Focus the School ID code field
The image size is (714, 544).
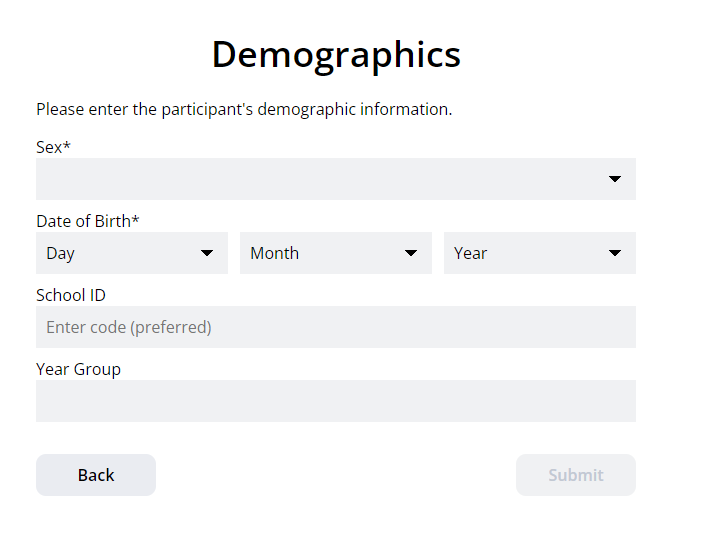[x=336, y=327]
